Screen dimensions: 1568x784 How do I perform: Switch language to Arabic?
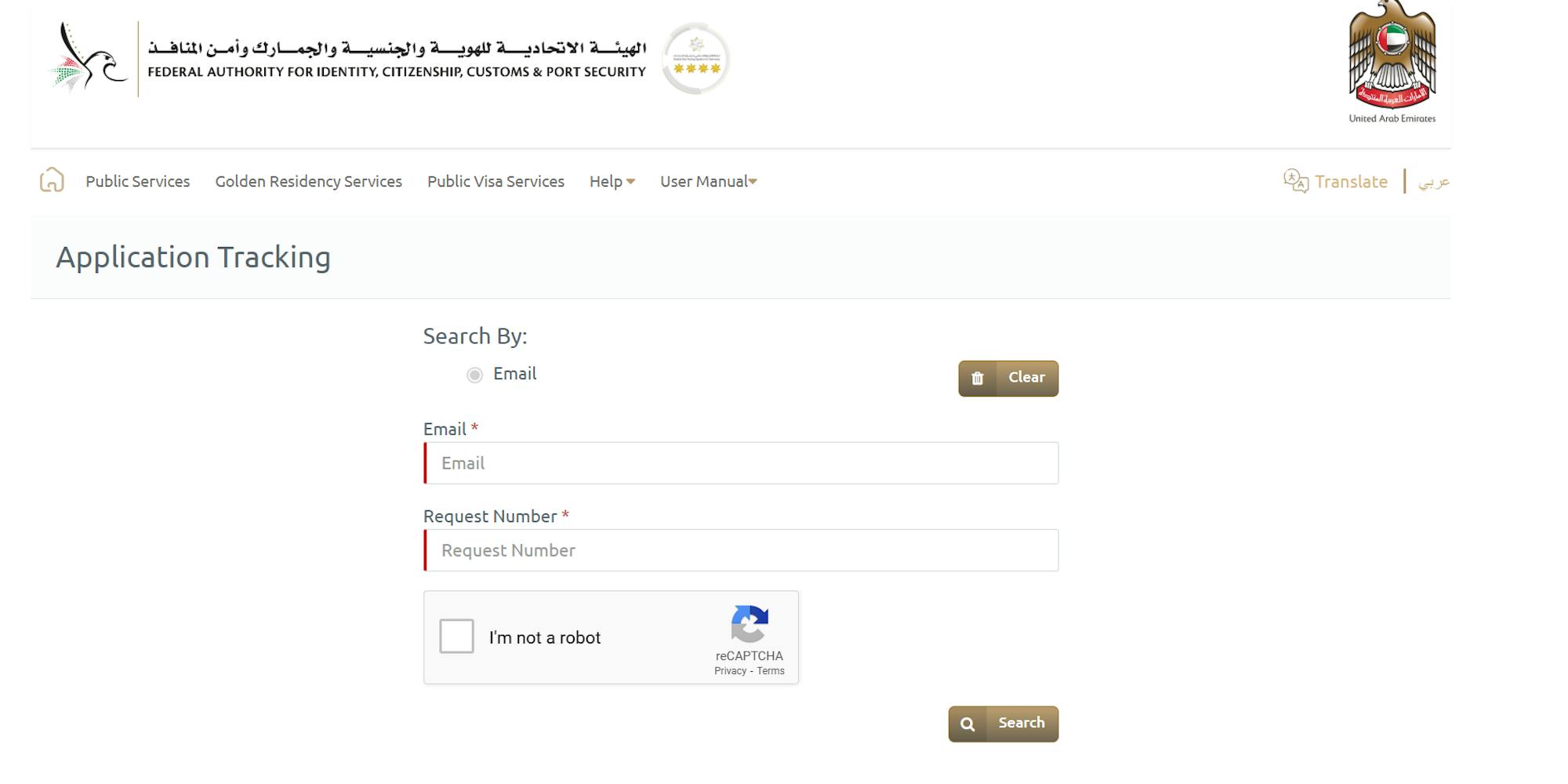[1434, 182]
